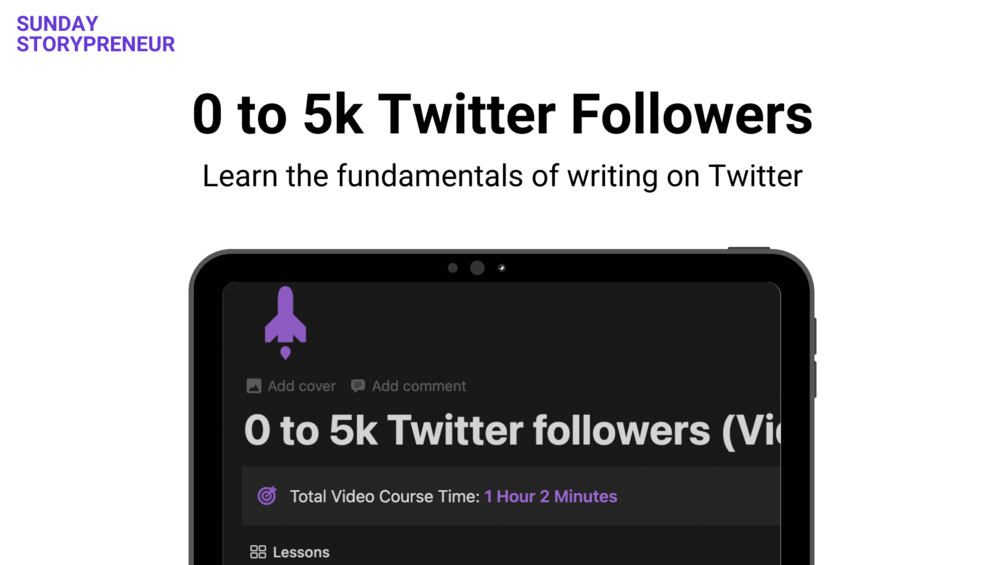
Task: Click the image icon beside Add cover
Action: click(254, 386)
